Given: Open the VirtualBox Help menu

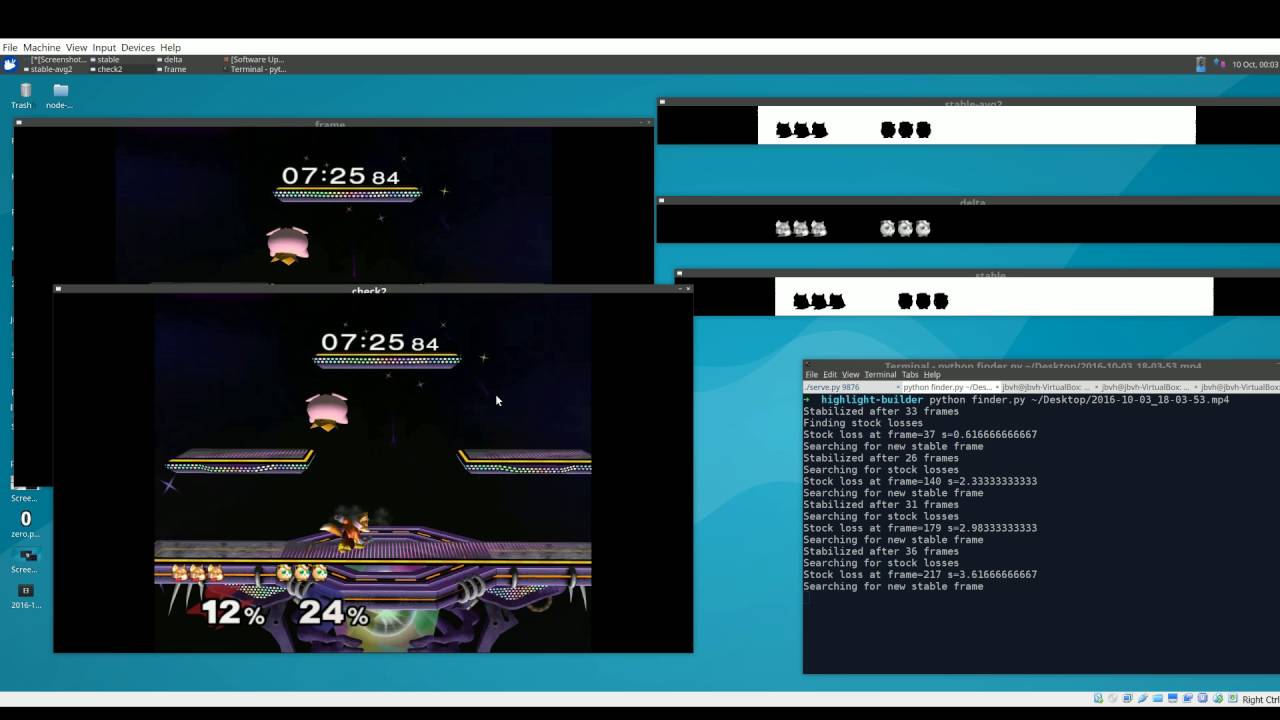Looking at the screenshot, I should tap(170, 47).
